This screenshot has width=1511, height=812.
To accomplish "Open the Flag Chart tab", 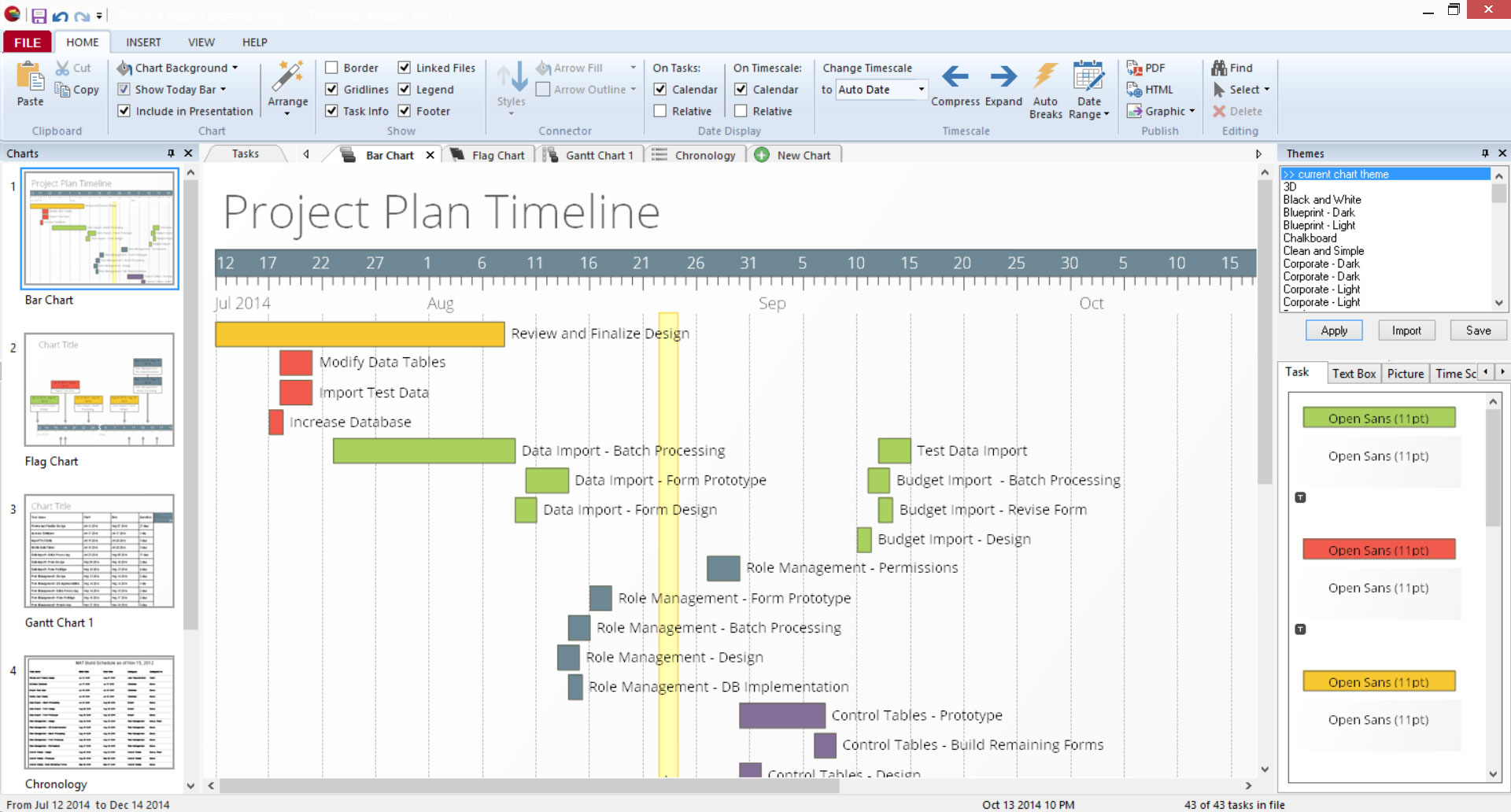I will [497, 154].
